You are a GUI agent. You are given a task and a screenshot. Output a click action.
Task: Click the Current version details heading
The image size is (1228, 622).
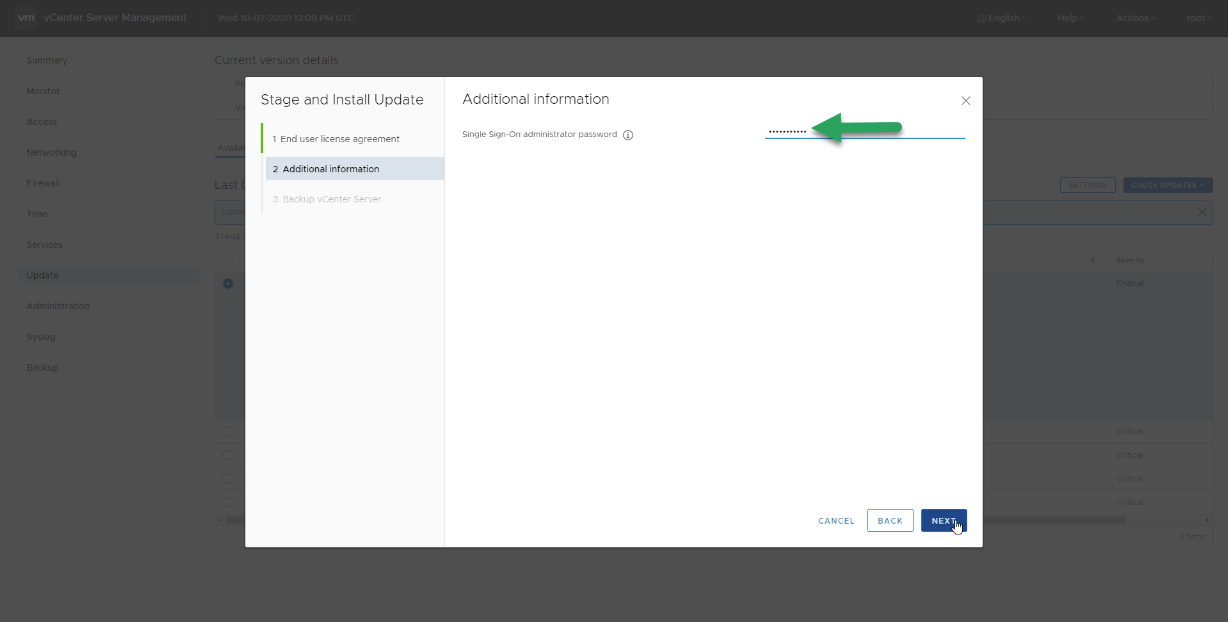276,61
